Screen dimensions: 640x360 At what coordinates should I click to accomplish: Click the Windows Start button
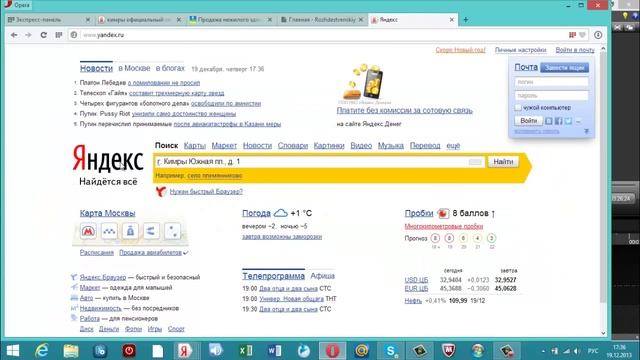tap(13, 351)
